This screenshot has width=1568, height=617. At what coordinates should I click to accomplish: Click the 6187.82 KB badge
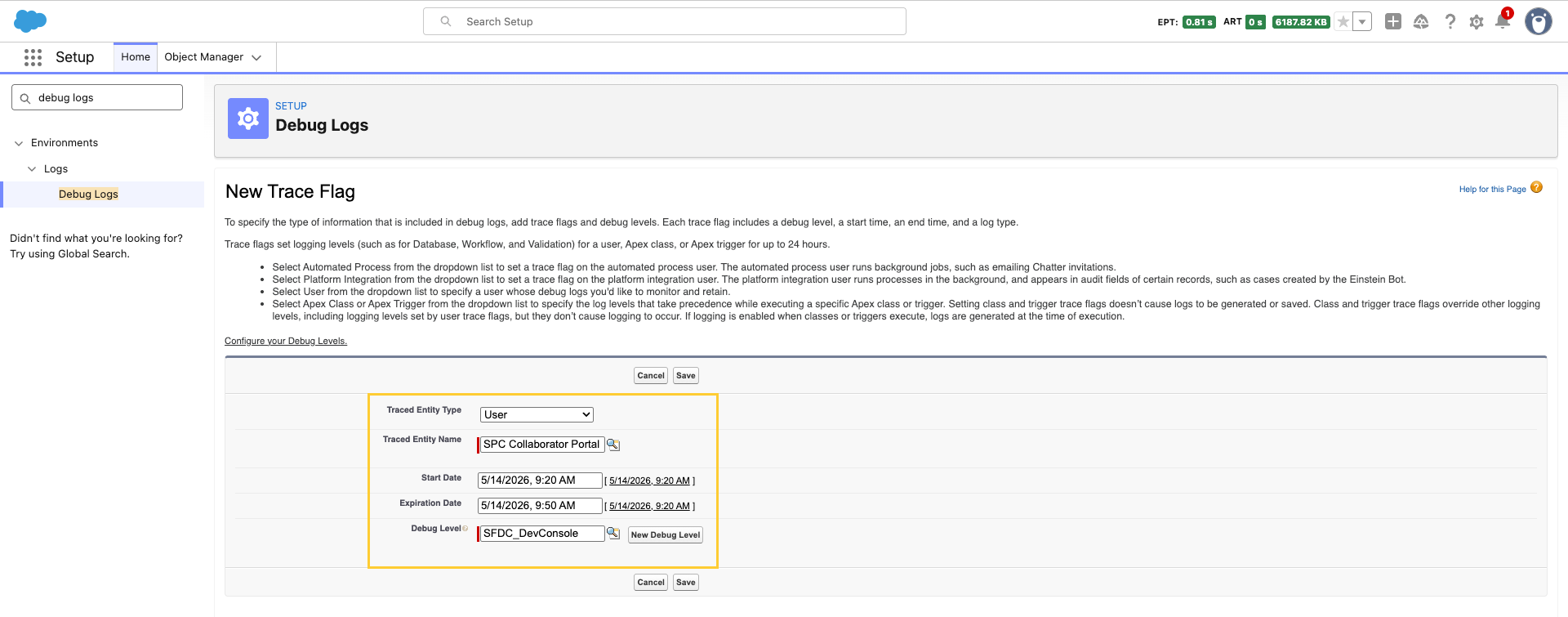[1301, 22]
